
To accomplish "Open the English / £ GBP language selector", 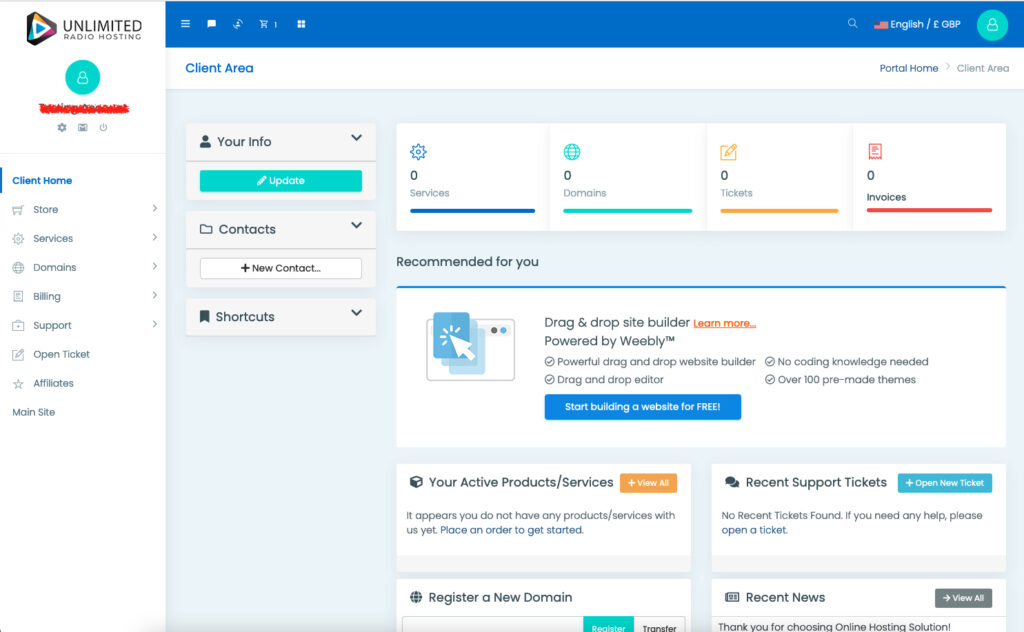I will pyautogui.click(x=917, y=24).
